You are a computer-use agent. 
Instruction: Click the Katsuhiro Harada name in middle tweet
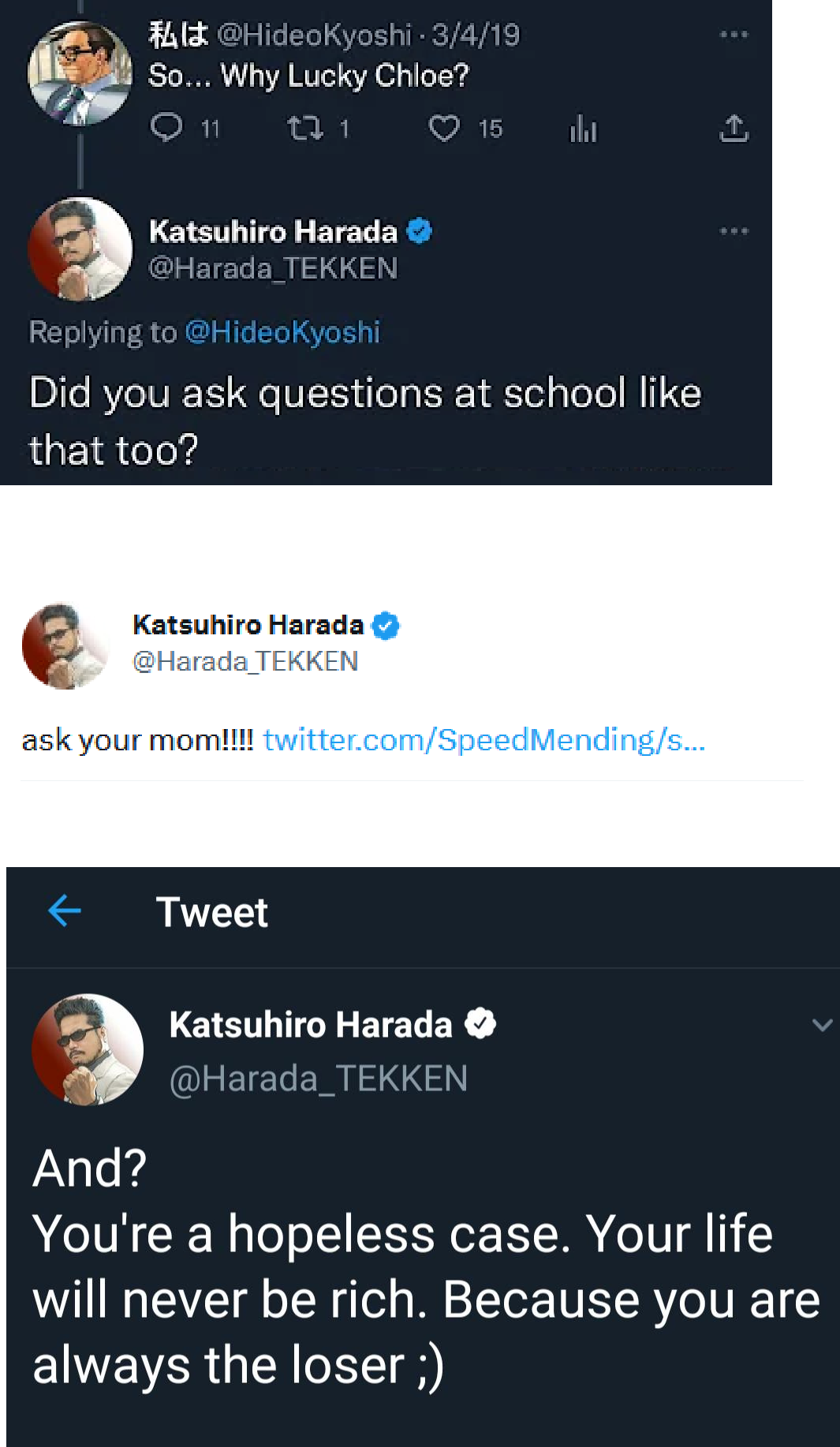(x=248, y=625)
